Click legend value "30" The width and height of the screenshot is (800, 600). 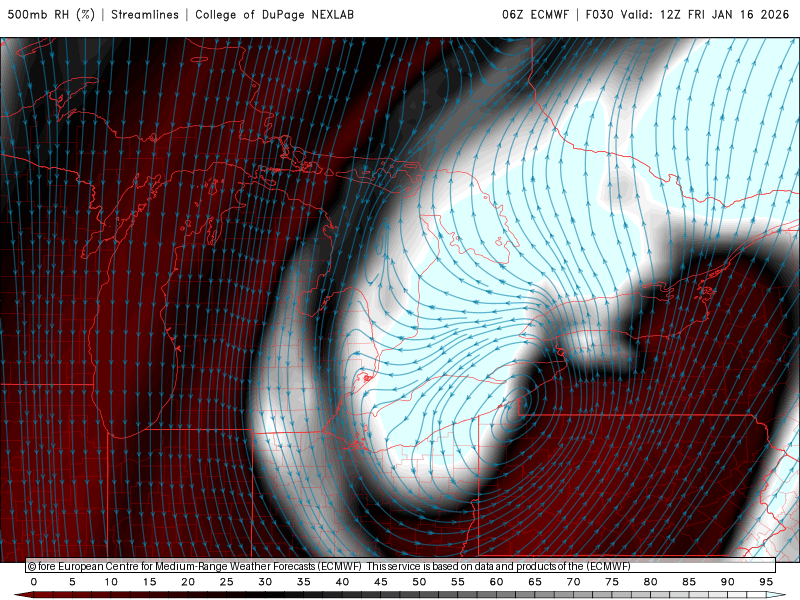pos(265,582)
